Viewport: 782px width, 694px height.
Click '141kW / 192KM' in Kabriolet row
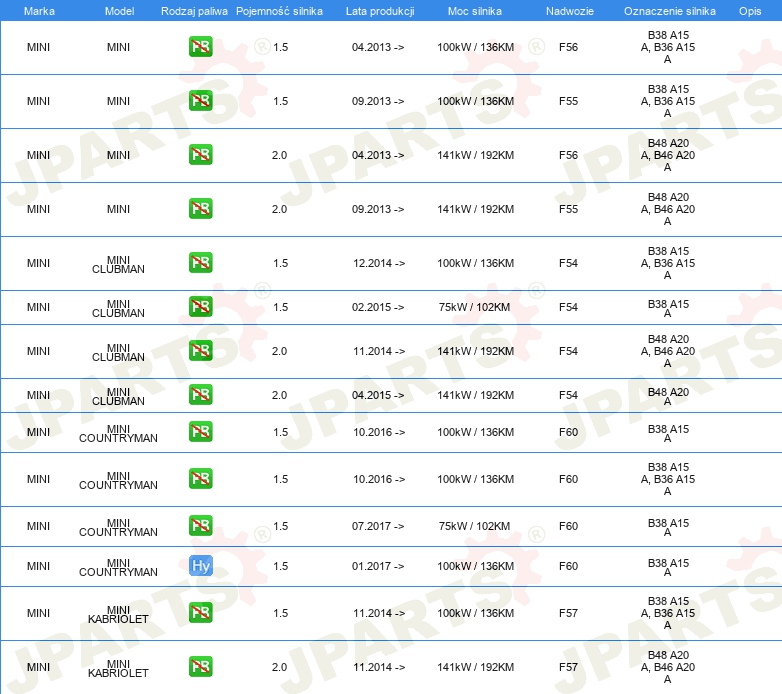(475, 667)
